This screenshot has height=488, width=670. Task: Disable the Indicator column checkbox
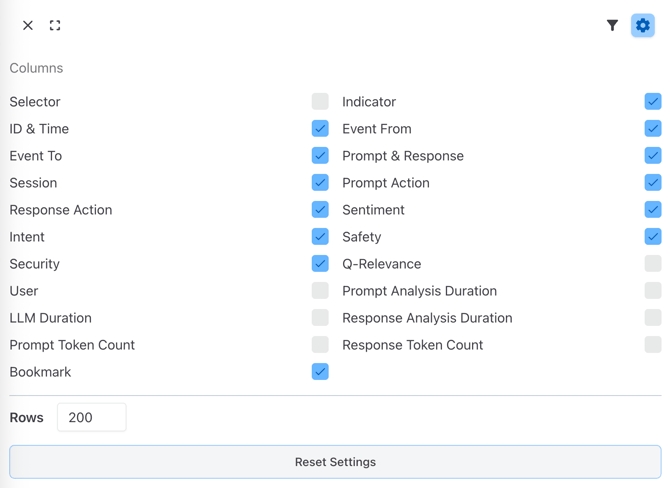tap(652, 101)
